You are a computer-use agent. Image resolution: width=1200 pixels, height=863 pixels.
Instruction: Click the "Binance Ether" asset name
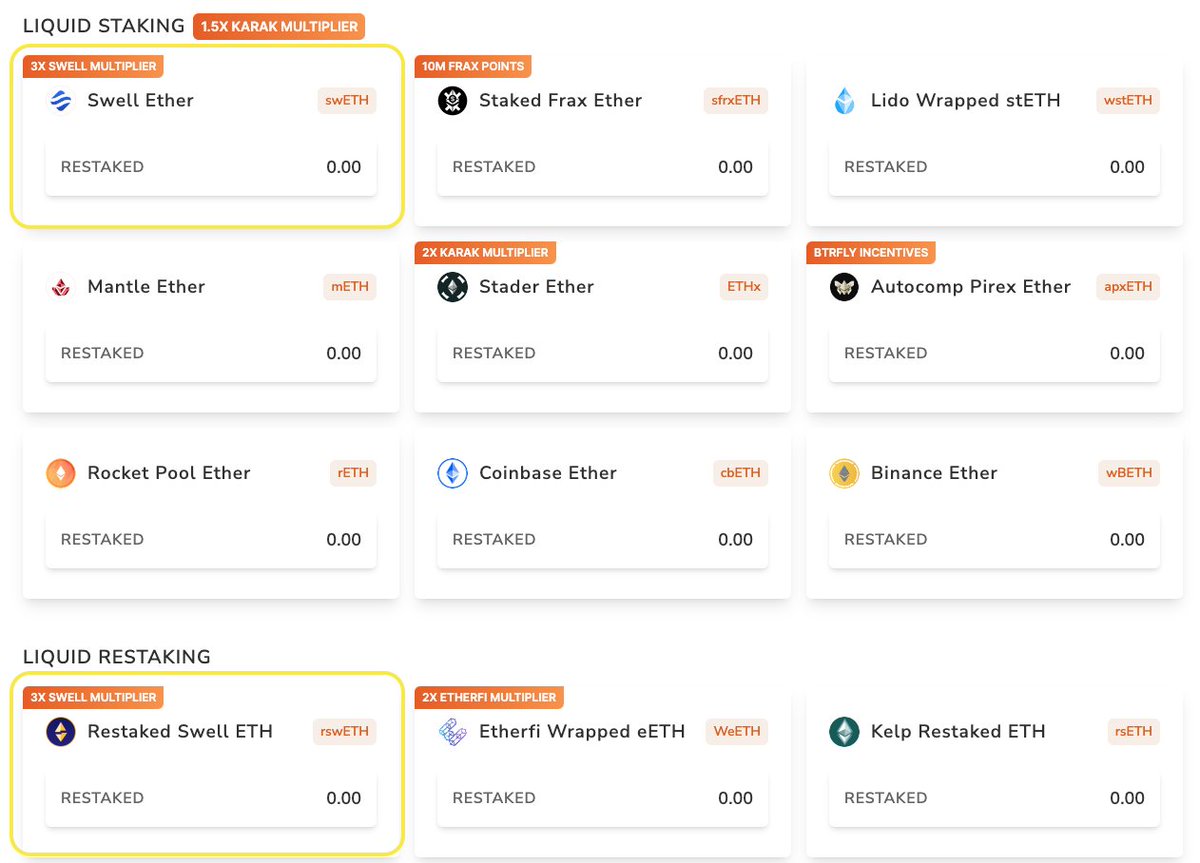934,472
